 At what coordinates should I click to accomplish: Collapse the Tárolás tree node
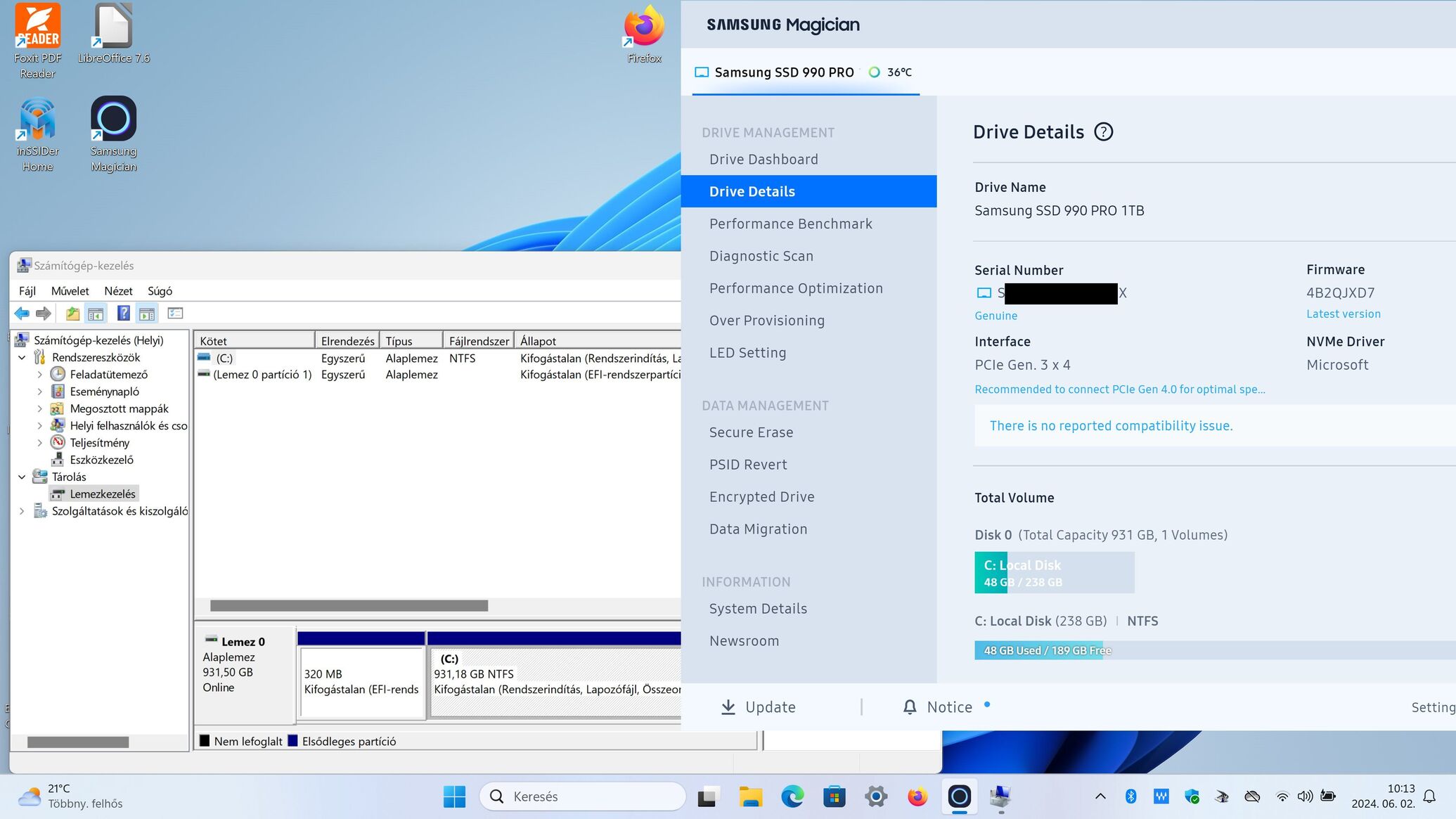[x=22, y=477]
